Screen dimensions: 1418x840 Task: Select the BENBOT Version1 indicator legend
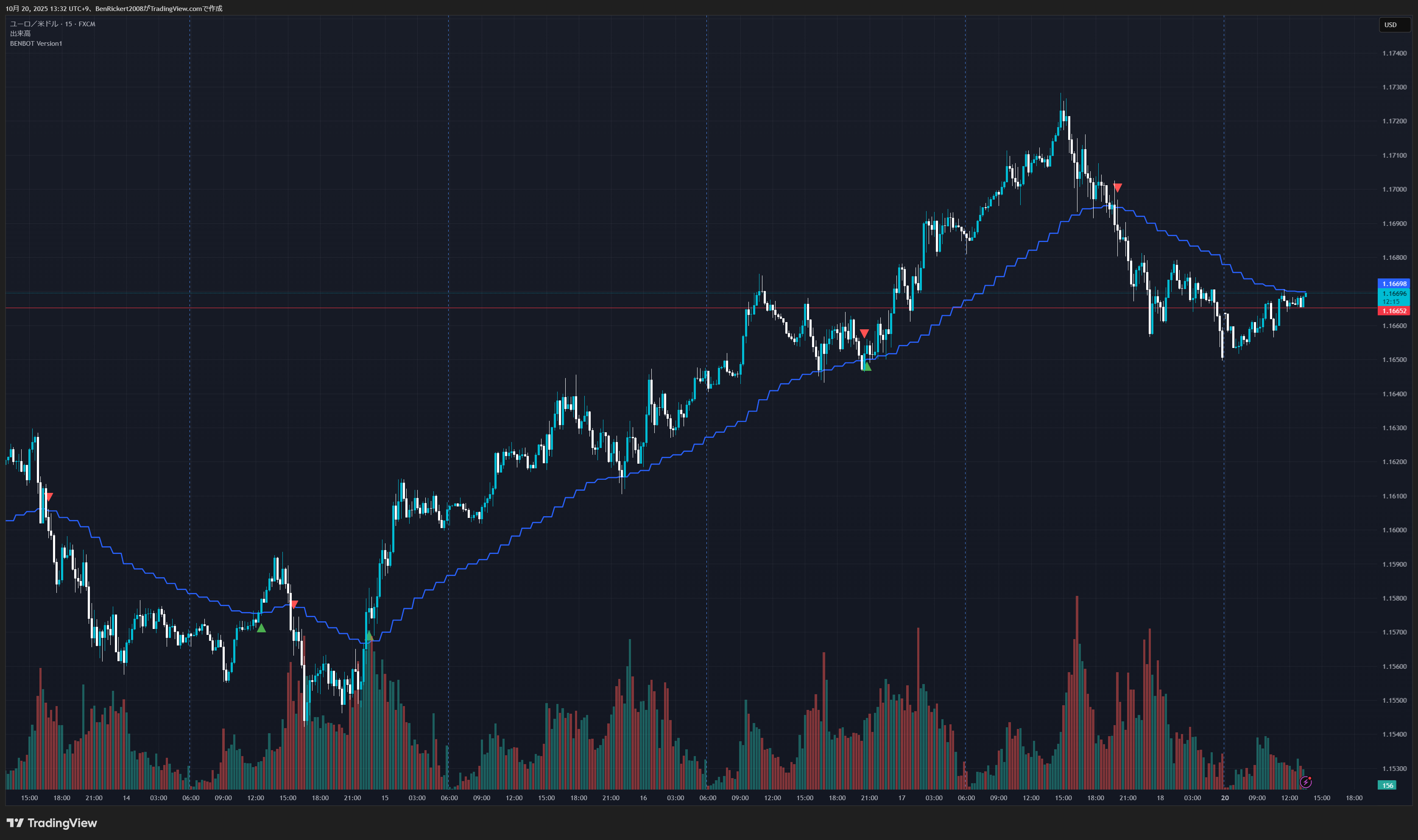click(x=36, y=44)
